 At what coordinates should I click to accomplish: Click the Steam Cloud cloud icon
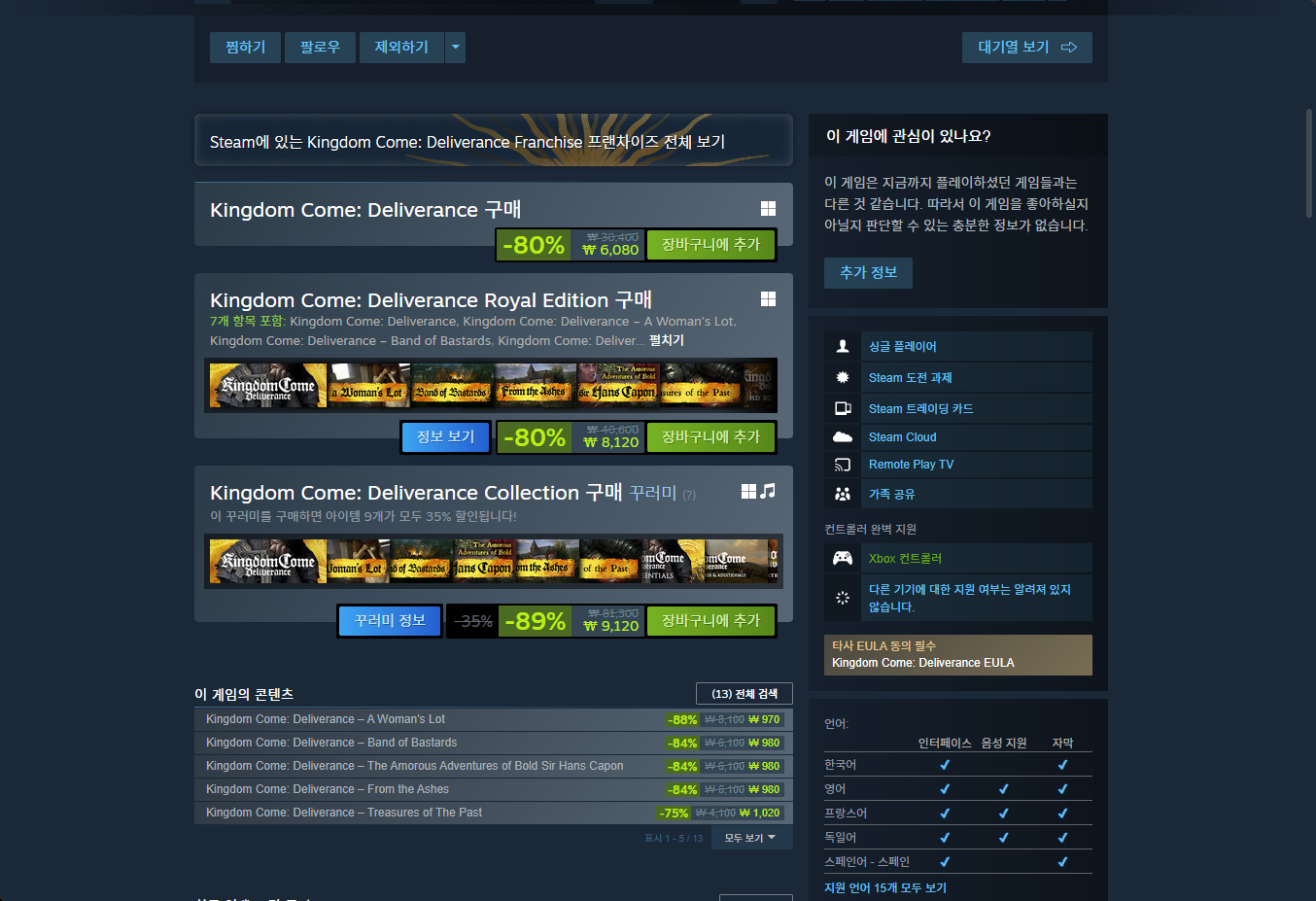point(843,437)
